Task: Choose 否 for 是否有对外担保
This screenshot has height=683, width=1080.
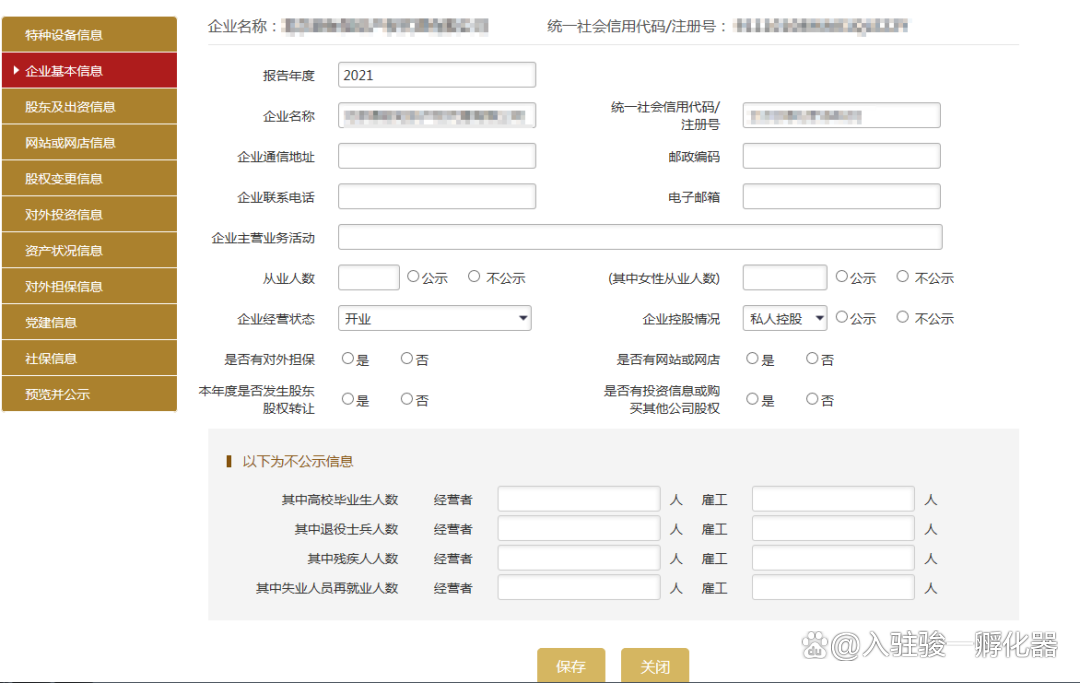Action: click(x=407, y=358)
